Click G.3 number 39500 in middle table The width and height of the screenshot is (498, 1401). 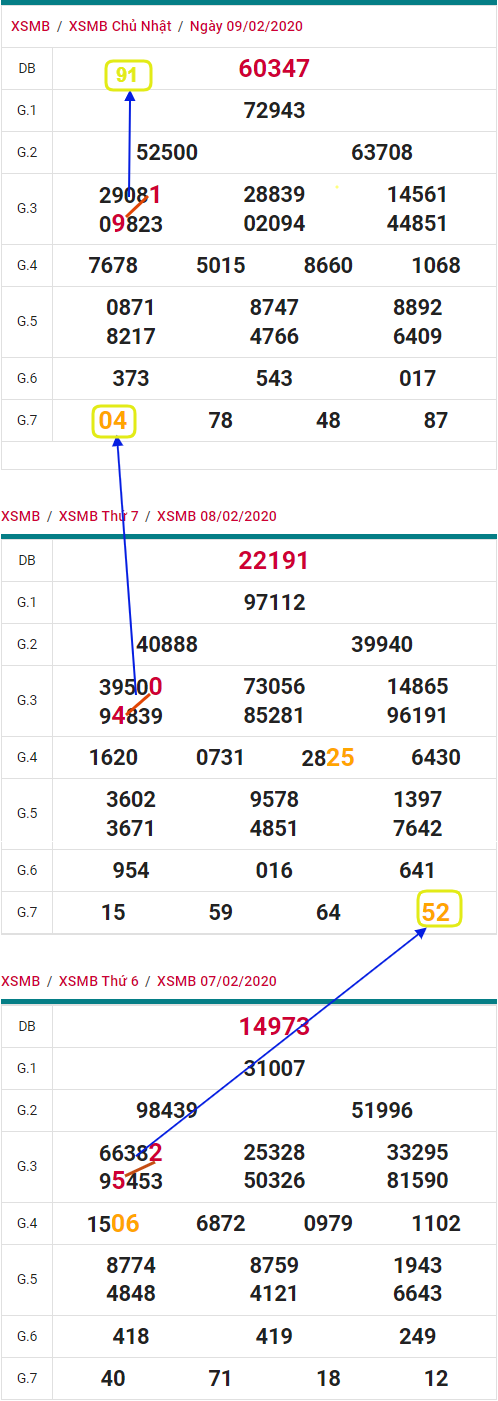point(131,687)
